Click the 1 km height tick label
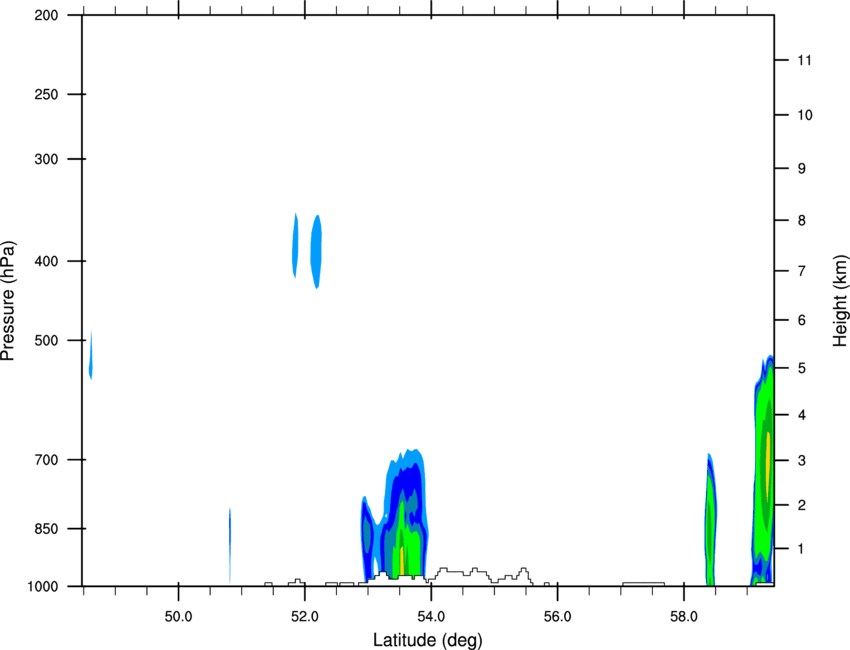 click(x=801, y=549)
